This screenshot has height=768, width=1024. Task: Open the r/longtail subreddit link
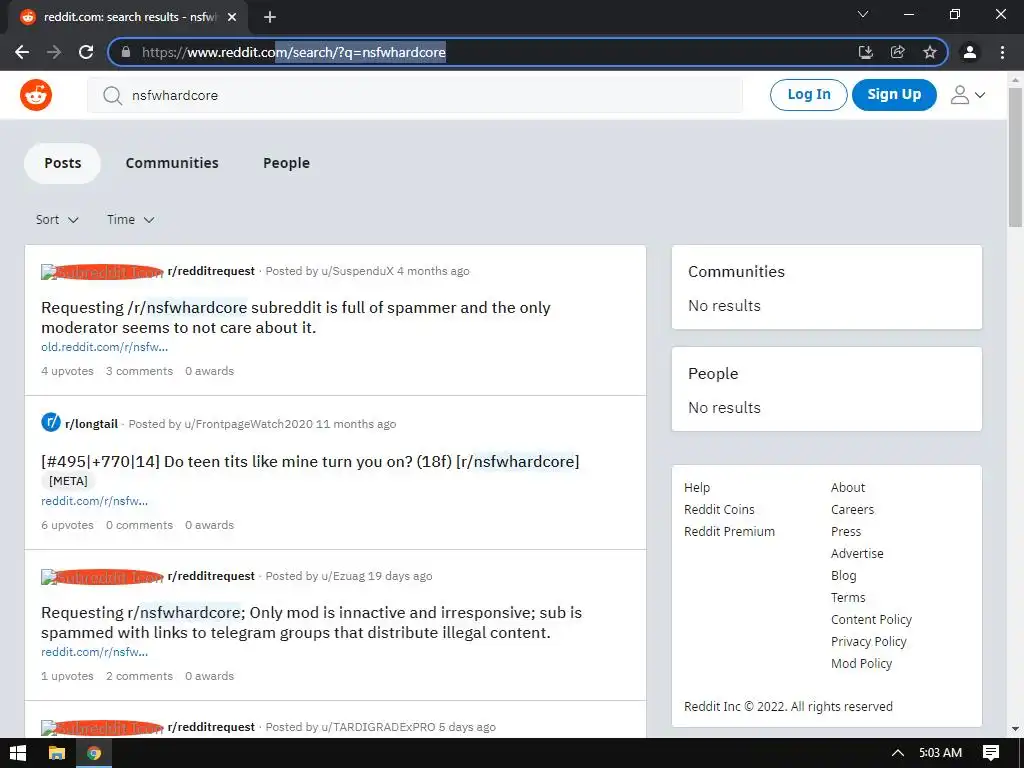[91, 424]
